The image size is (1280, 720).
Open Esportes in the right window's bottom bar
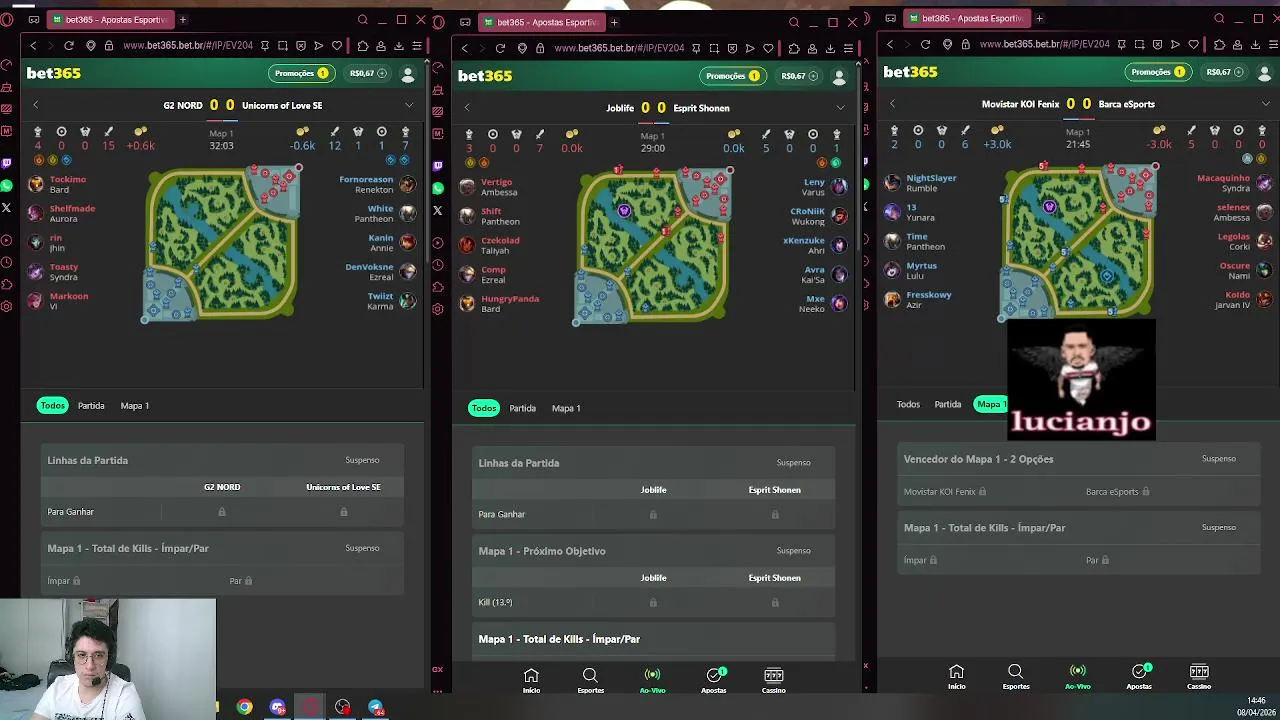point(1016,676)
